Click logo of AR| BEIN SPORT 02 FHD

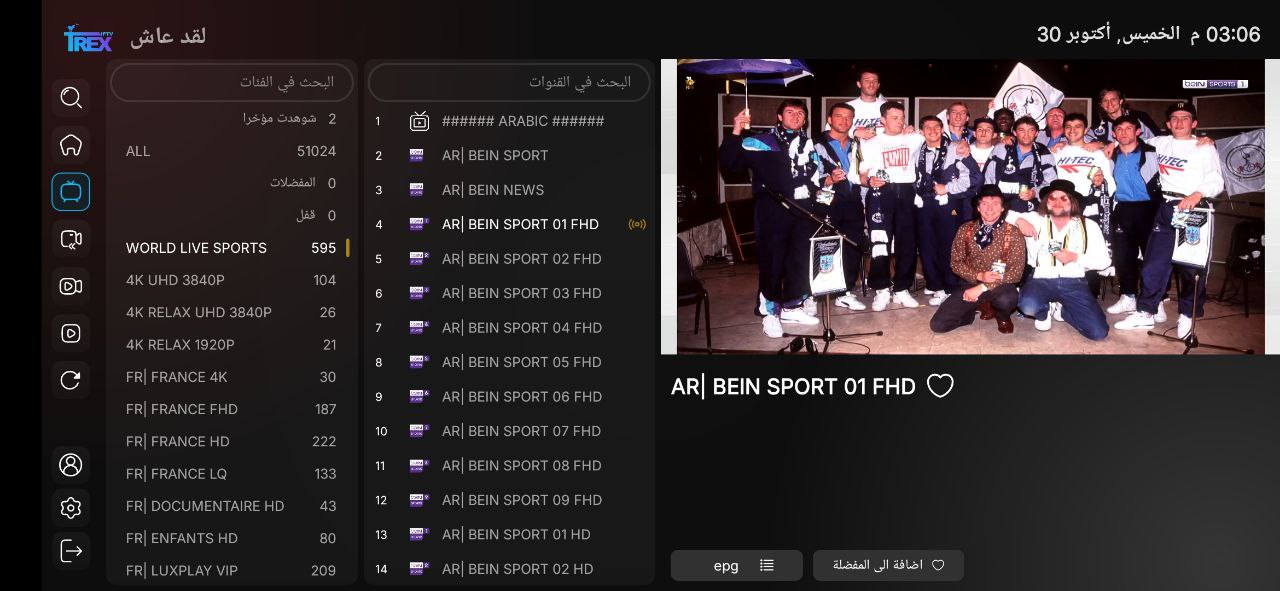419,259
